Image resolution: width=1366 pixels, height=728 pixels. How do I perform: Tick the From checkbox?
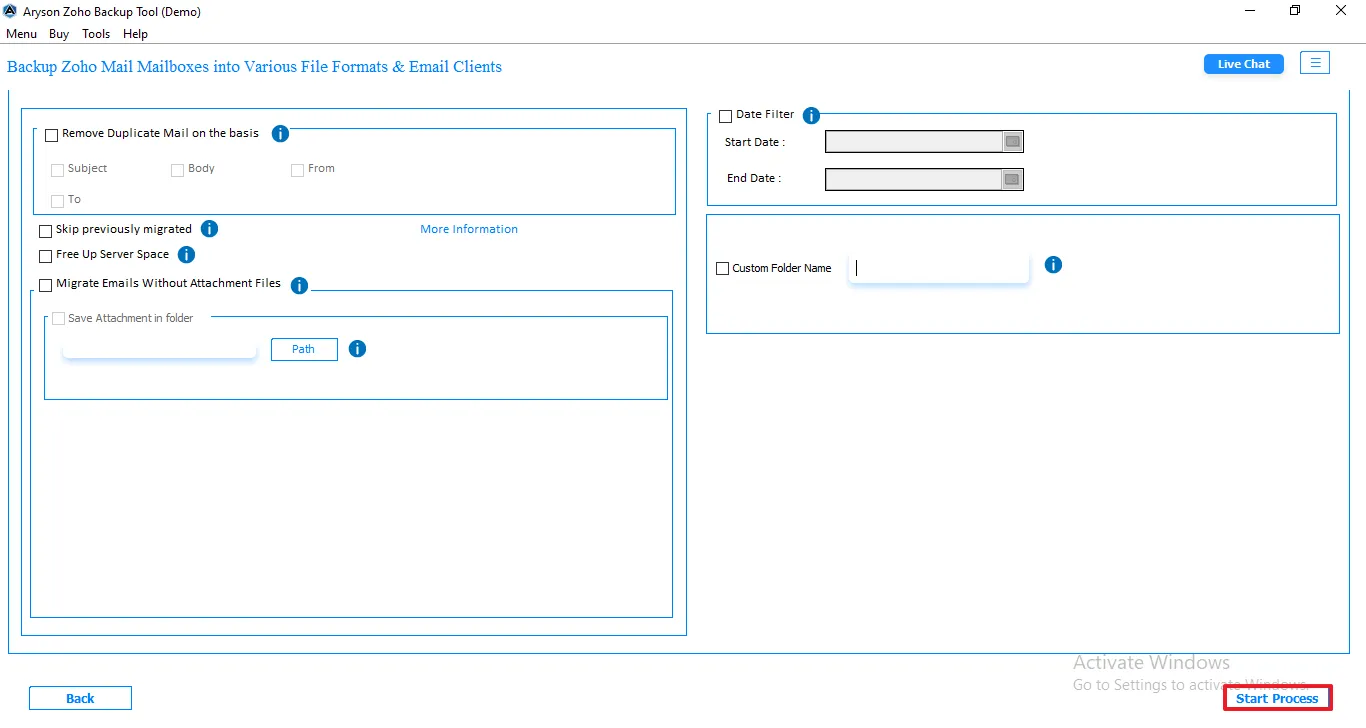click(x=297, y=170)
